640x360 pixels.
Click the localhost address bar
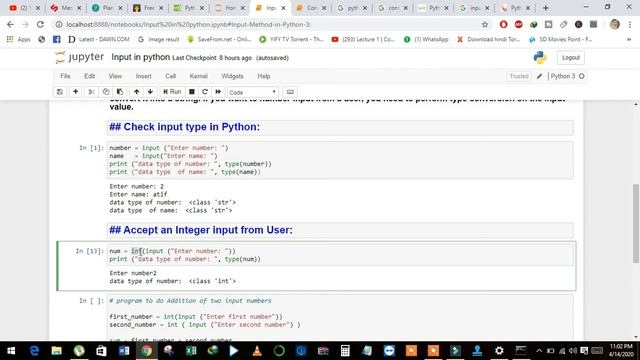pos(269,24)
